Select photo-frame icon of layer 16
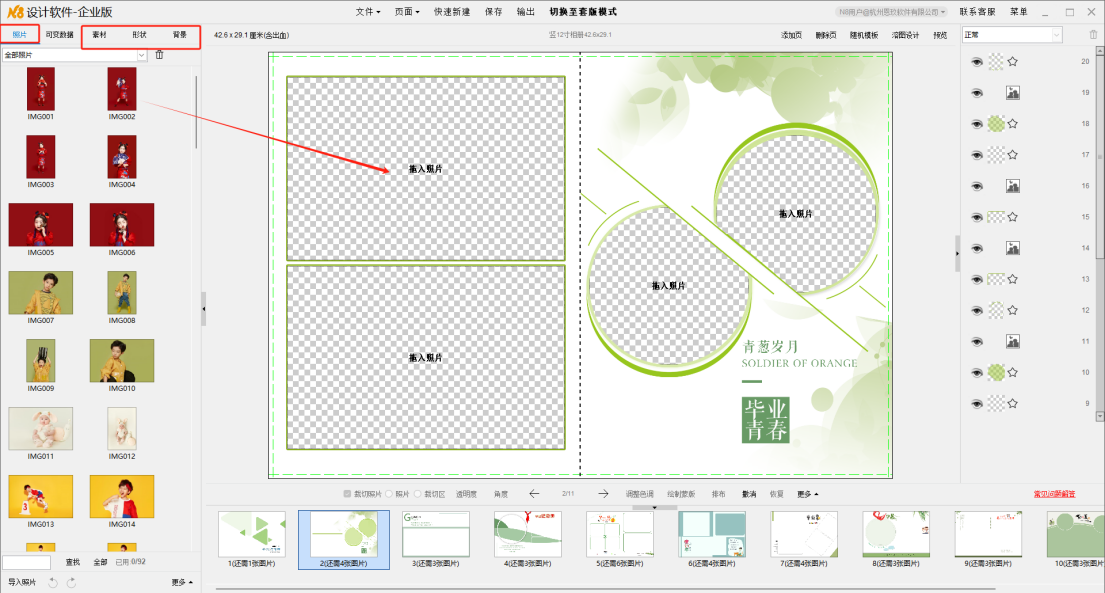The width and height of the screenshot is (1105, 593). click(1013, 185)
